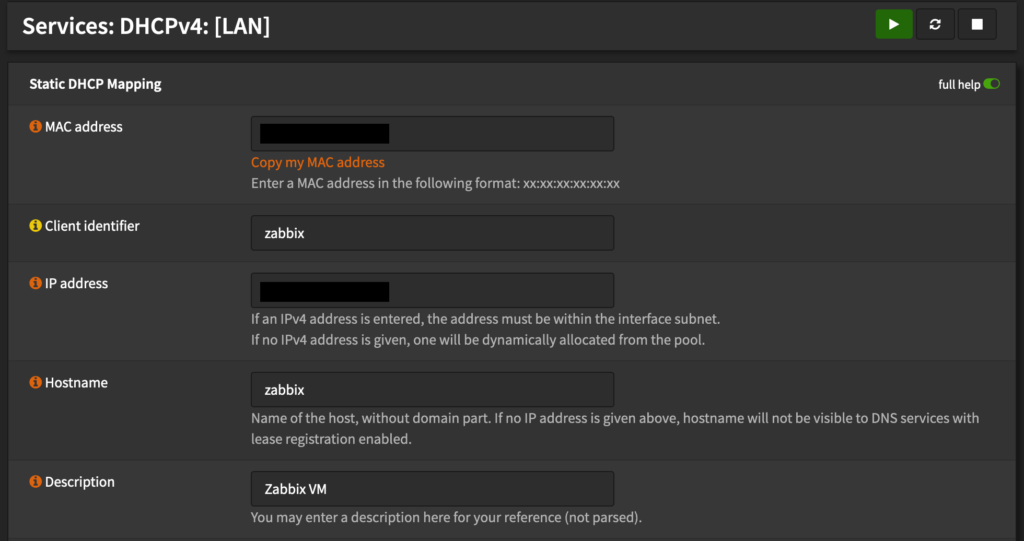Click the Hostname label text
Viewport: 1024px width, 541px height.
pyautogui.click(x=76, y=383)
